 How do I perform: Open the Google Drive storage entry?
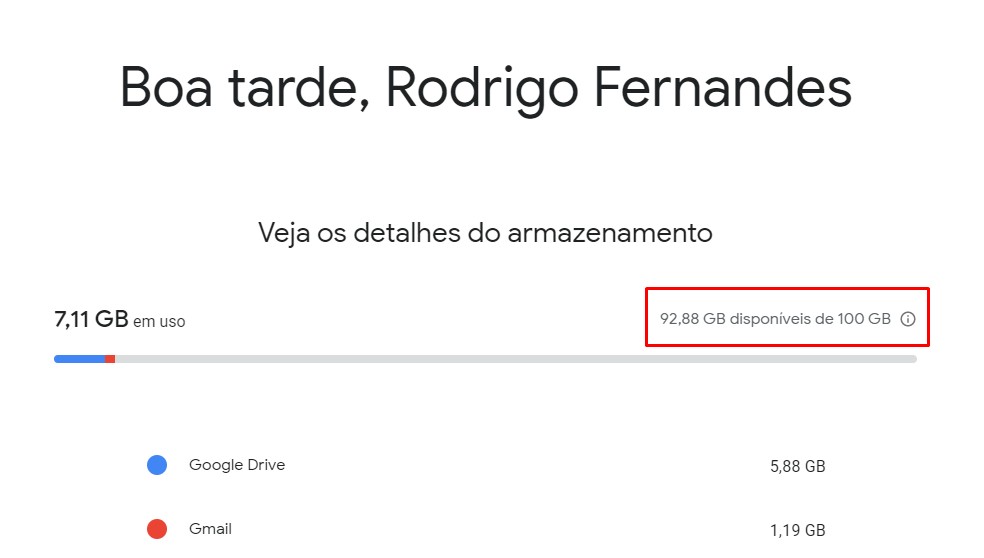237,464
